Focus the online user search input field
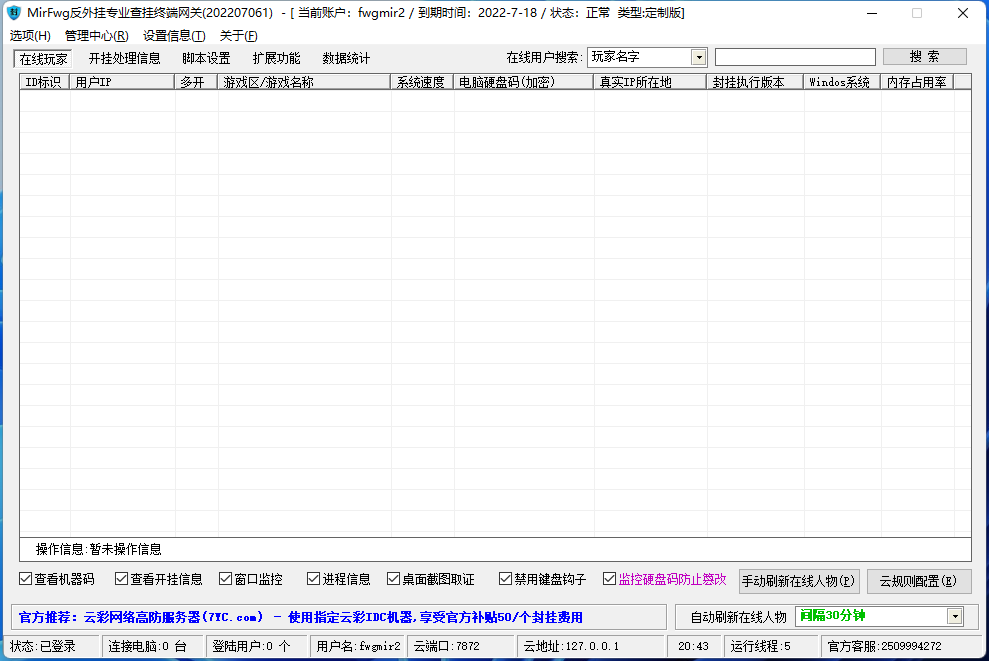 (x=795, y=57)
